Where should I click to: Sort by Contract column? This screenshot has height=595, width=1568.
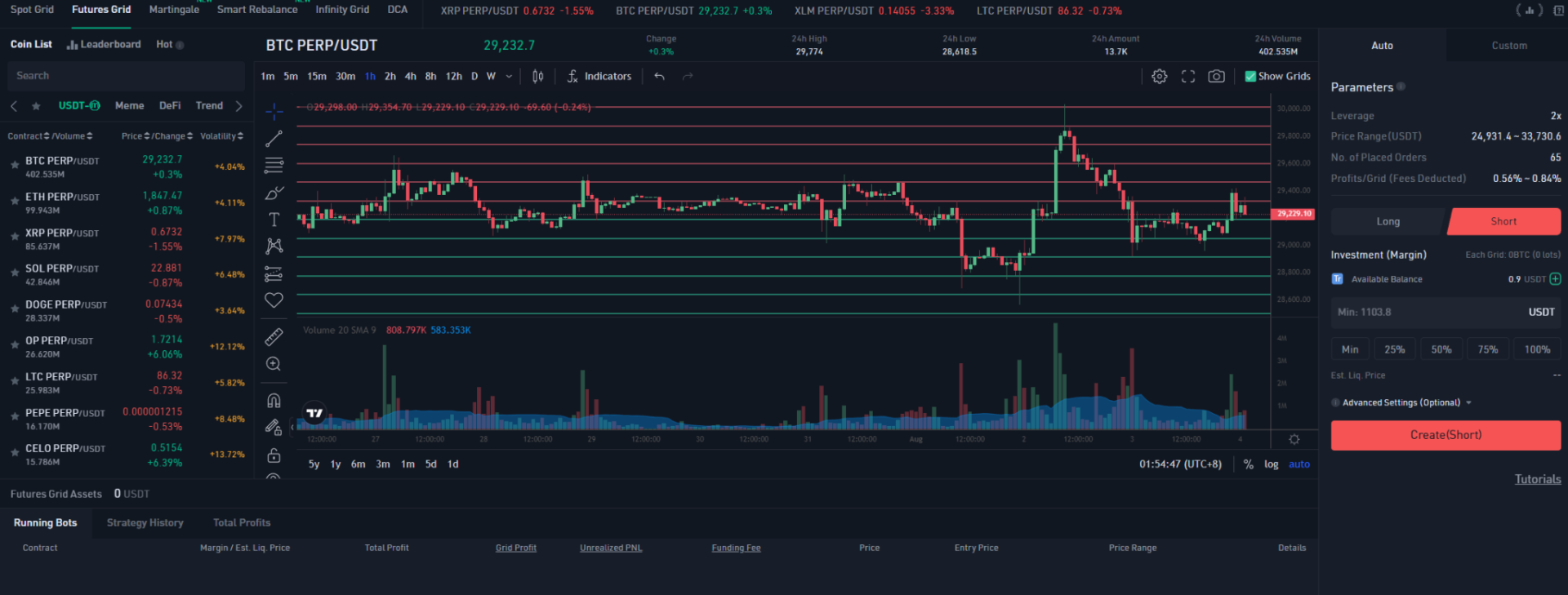point(29,136)
